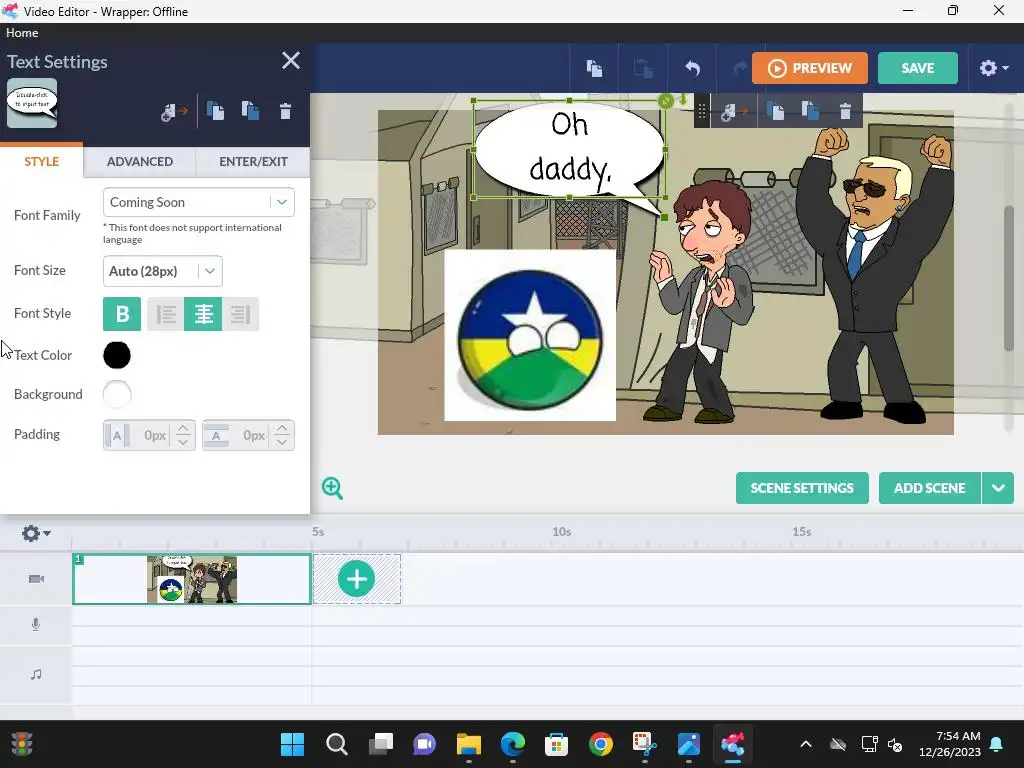Click the copy icon in Text Settings panel
1024x768 pixels.
point(216,111)
